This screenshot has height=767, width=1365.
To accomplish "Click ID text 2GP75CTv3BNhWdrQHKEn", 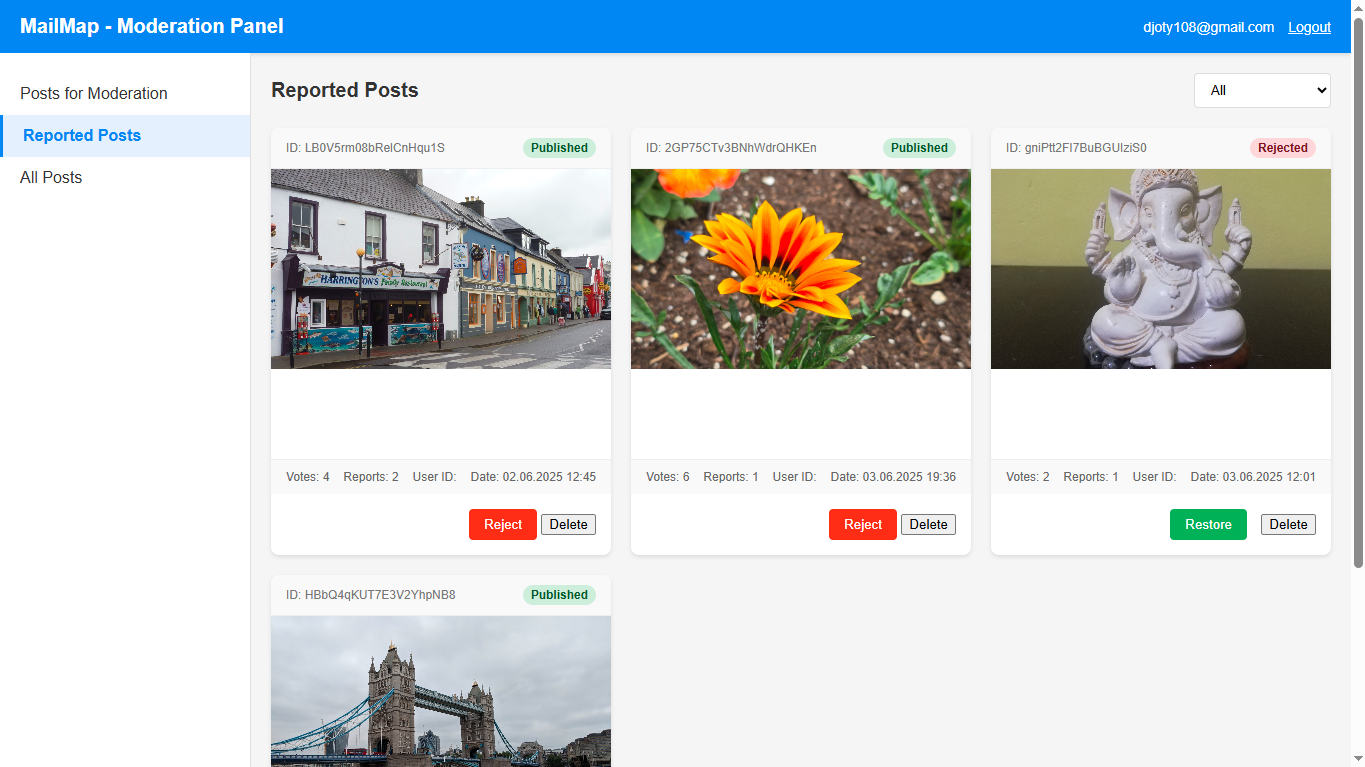I will pos(731,148).
